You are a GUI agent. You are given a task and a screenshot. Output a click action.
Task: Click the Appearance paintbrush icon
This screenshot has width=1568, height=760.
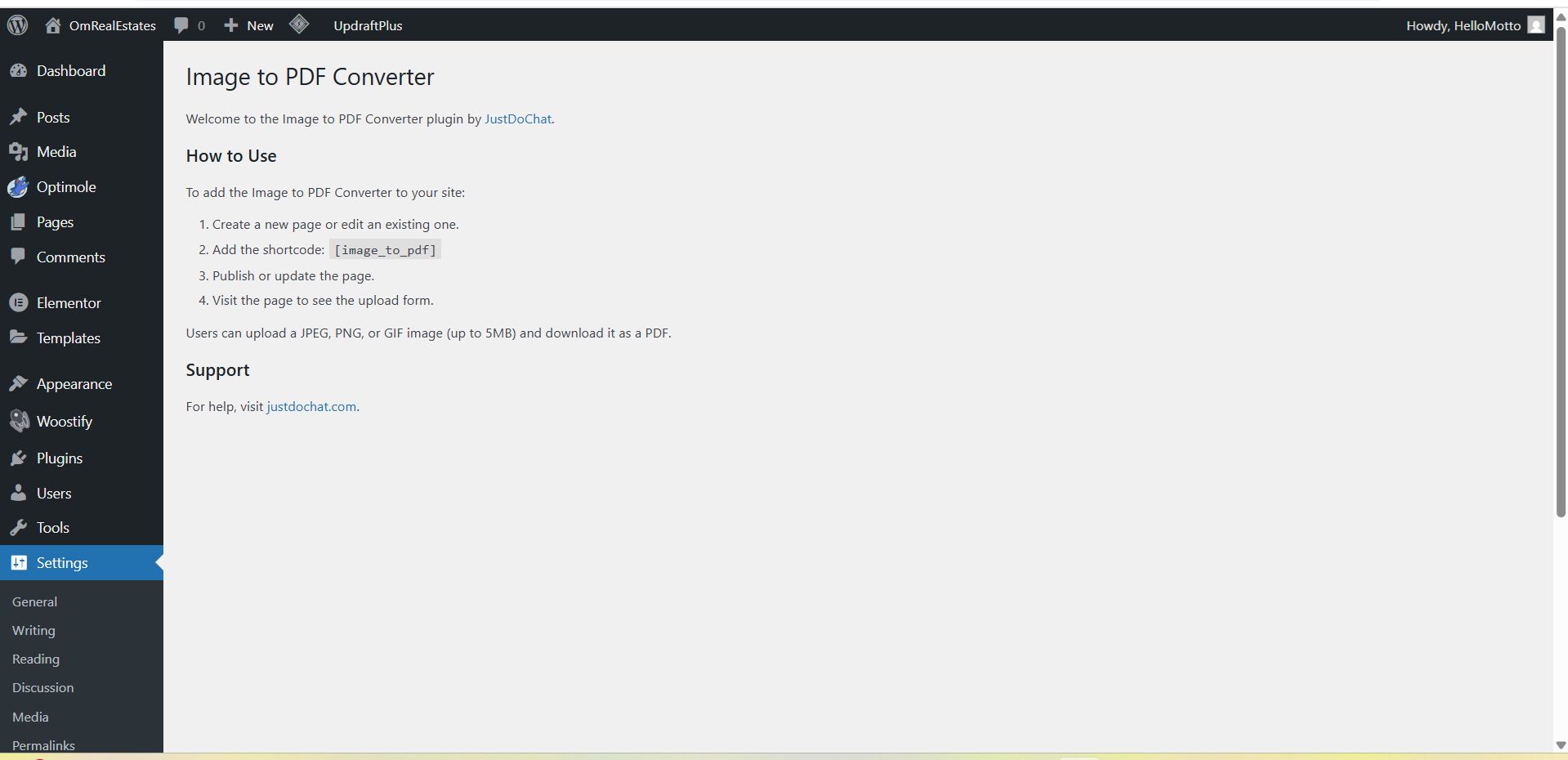[19, 384]
